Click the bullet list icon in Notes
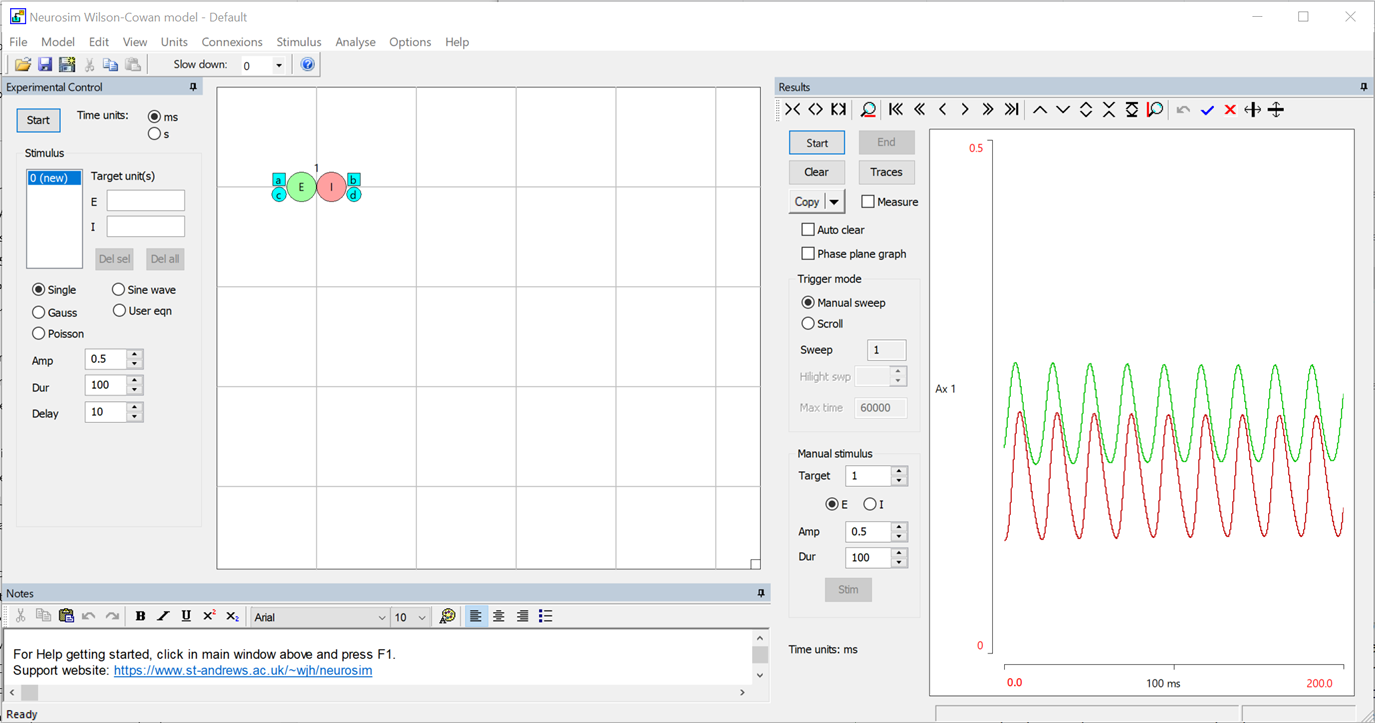 [x=545, y=617]
